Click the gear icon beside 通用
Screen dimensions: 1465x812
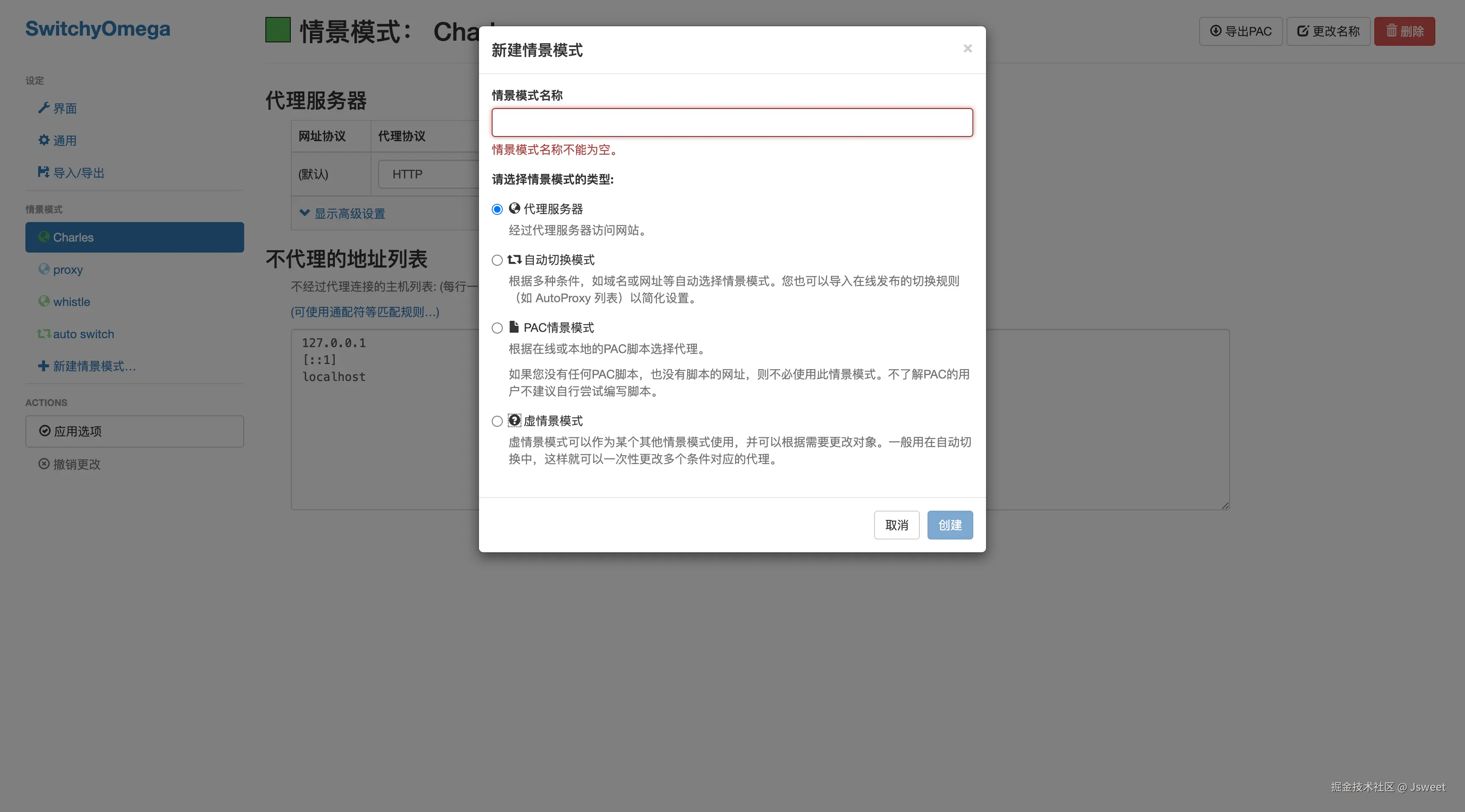click(43, 140)
